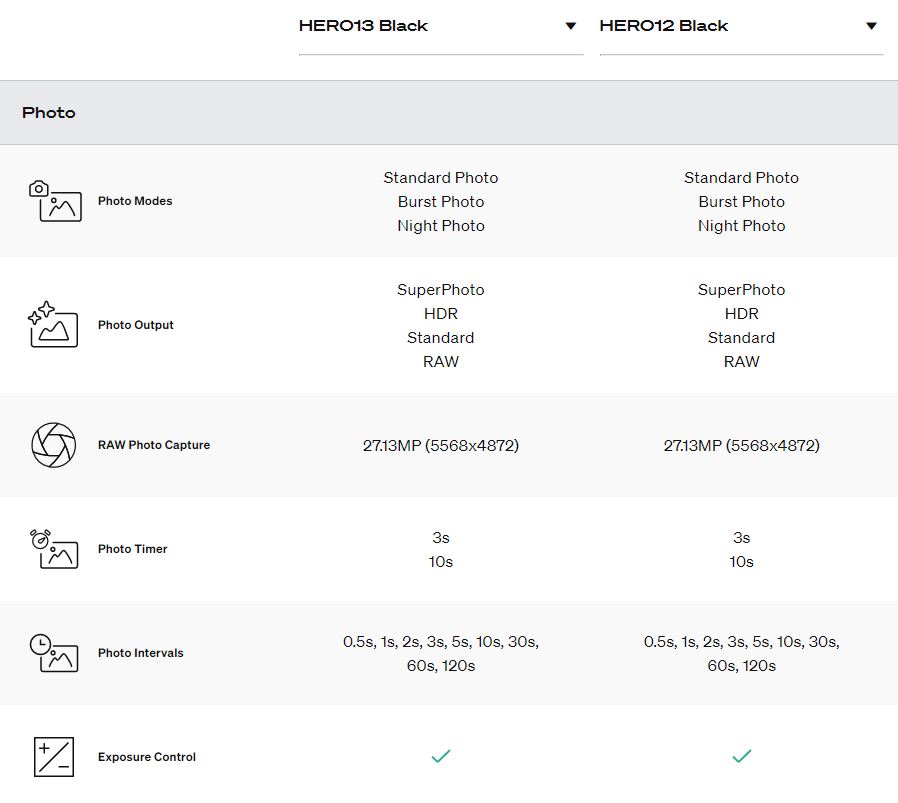
Task: Click HERO12 SuperPhoto output text
Action: coord(742,290)
